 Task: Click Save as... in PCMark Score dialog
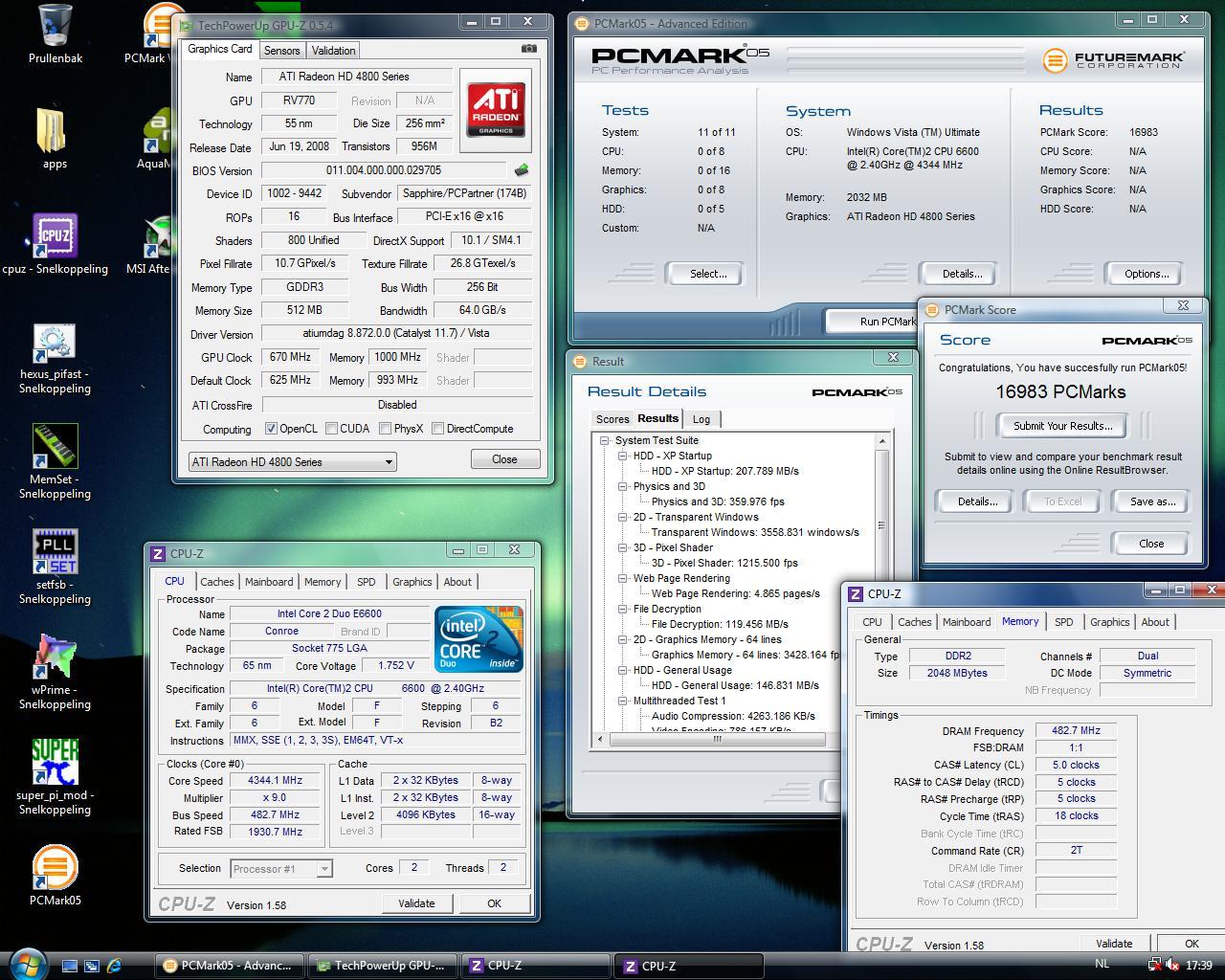pos(1152,501)
